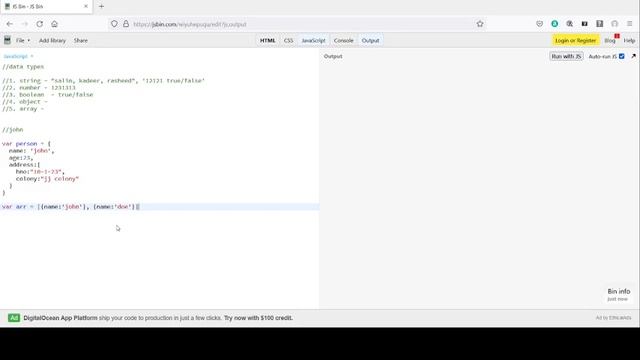Click the colony "jj colony" line
The width and height of the screenshot is (640, 360).
(x=47, y=179)
